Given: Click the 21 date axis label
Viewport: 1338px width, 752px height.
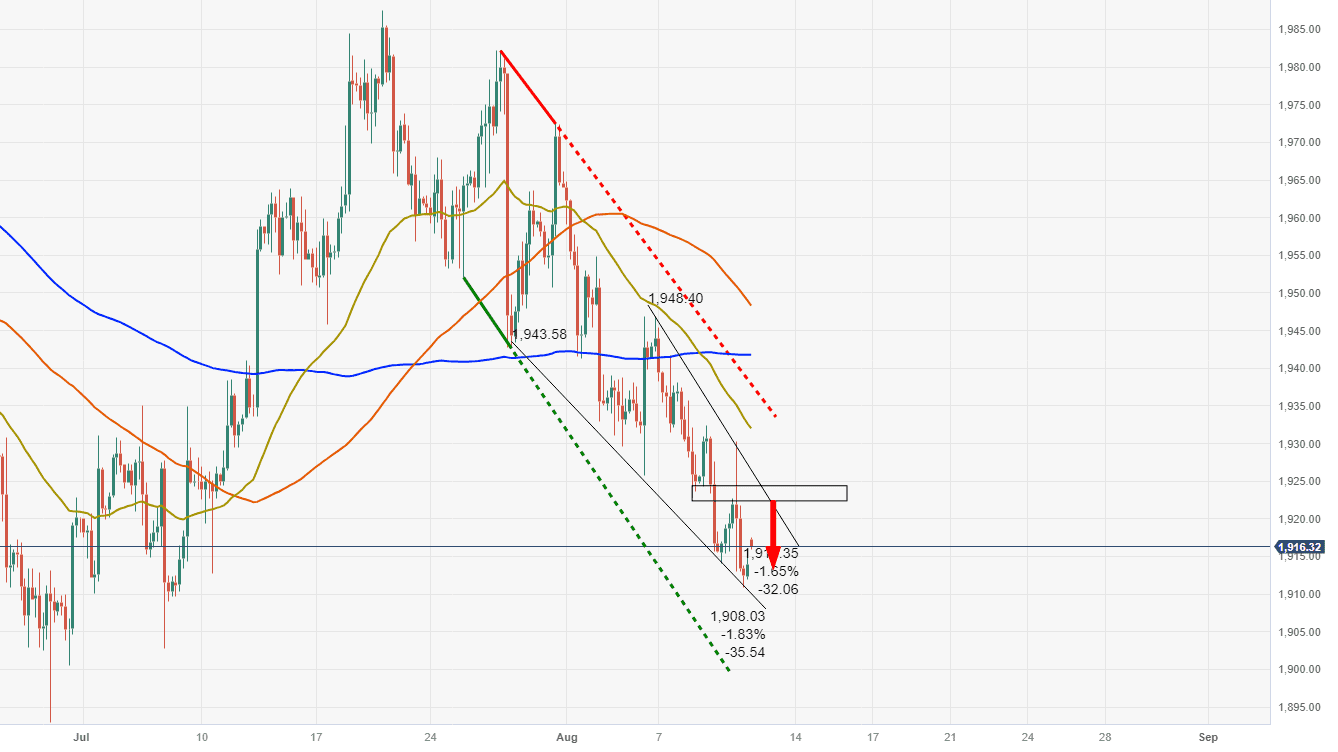Looking at the screenshot, I should point(950,737).
